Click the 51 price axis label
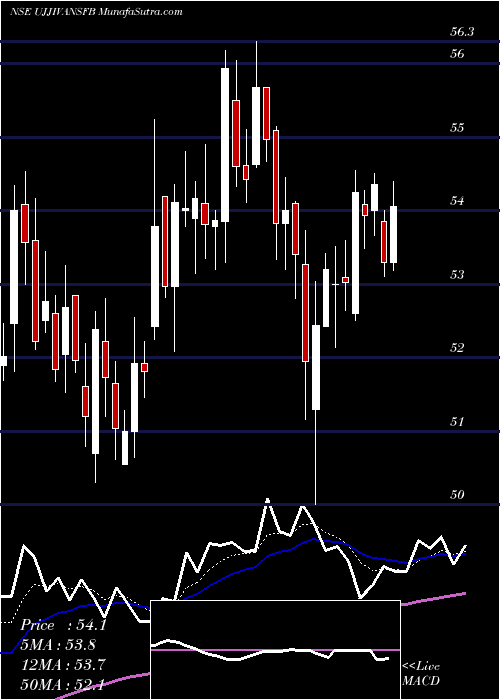Screen dimensions: 500x700 457,421
